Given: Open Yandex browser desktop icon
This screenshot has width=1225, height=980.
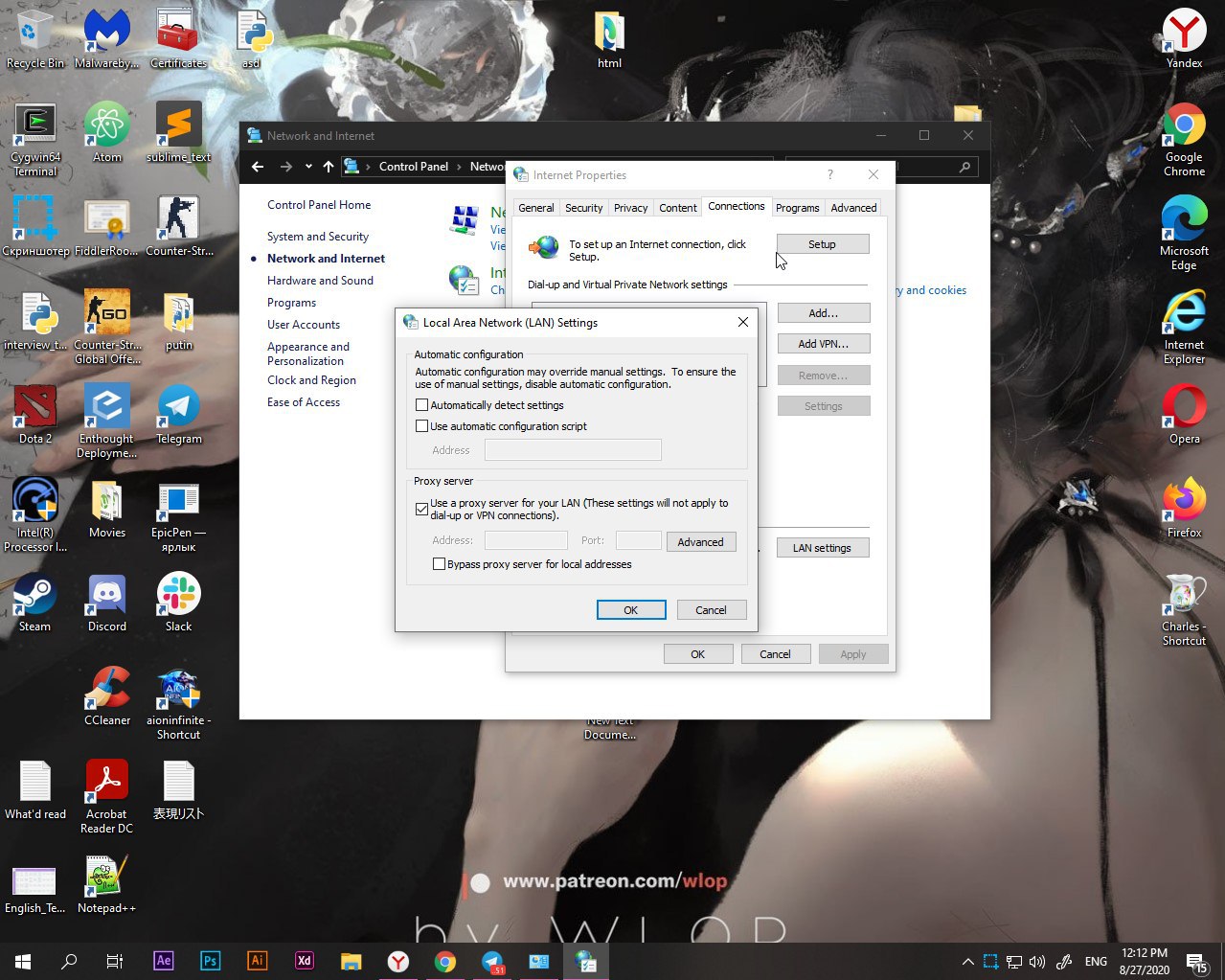Looking at the screenshot, I should pos(1185,39).
